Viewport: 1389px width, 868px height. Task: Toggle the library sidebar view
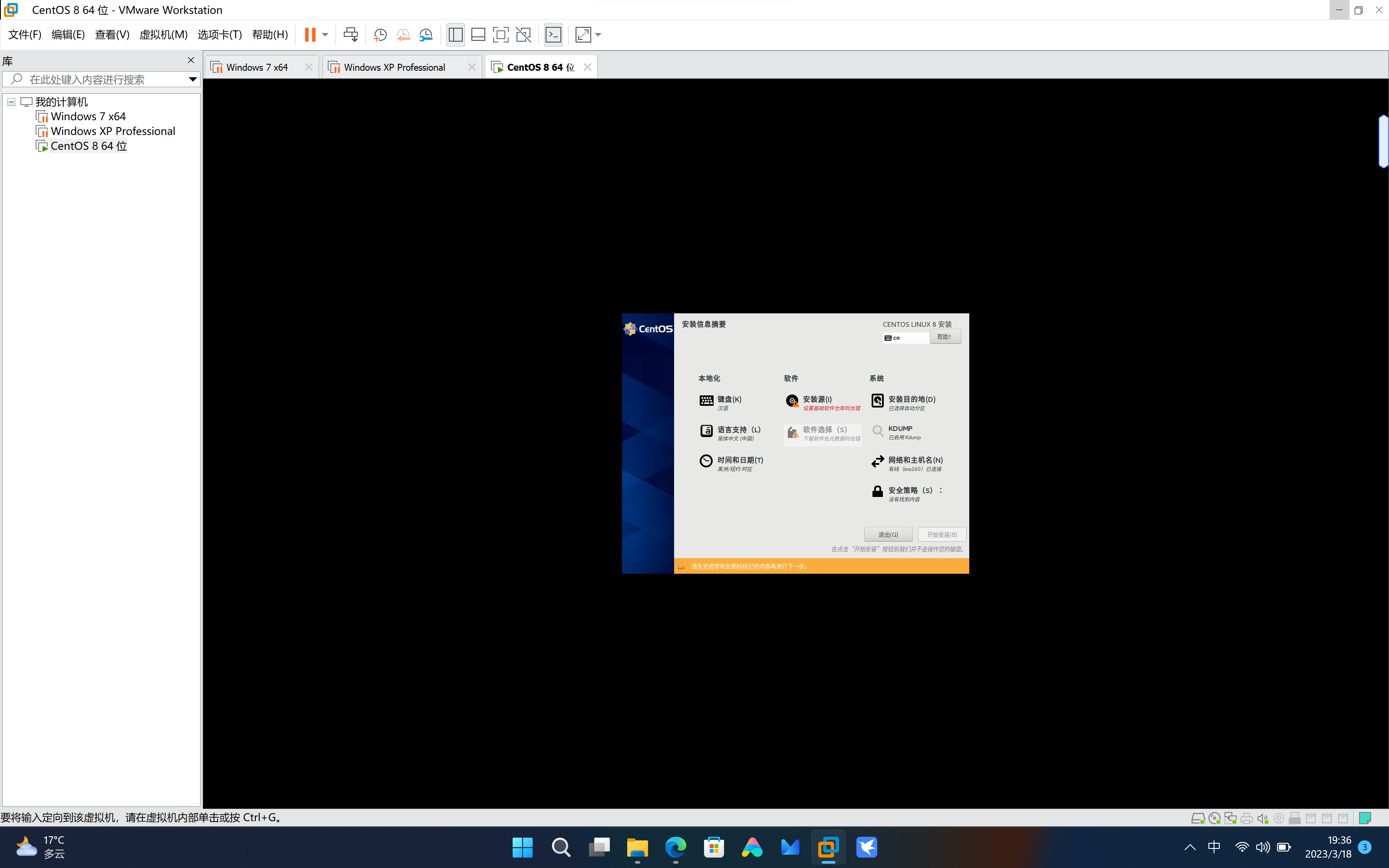455,34
